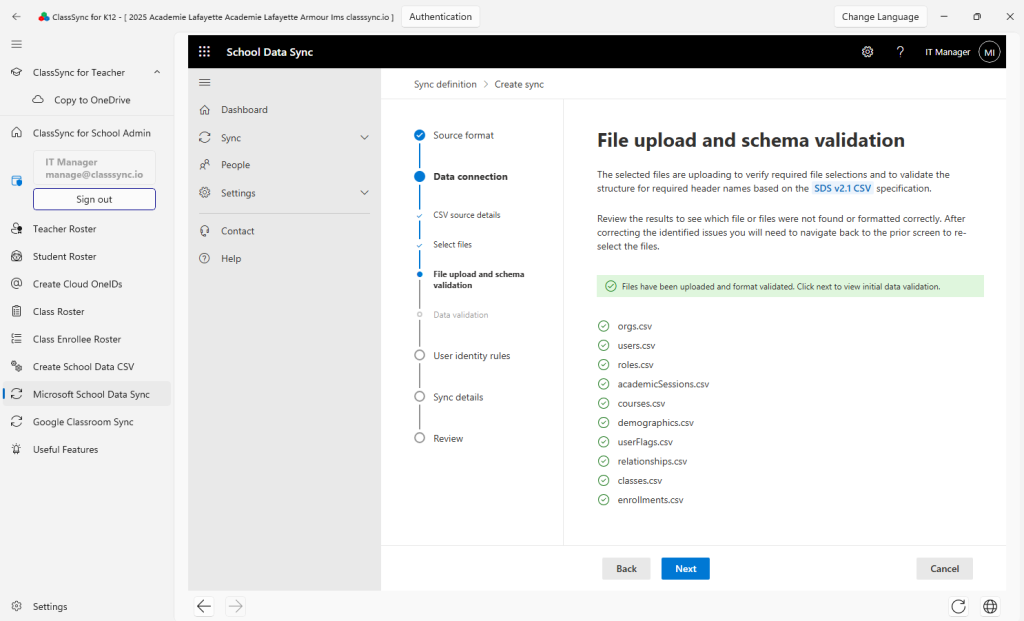Open the MI account avatar

coord(989,52)
